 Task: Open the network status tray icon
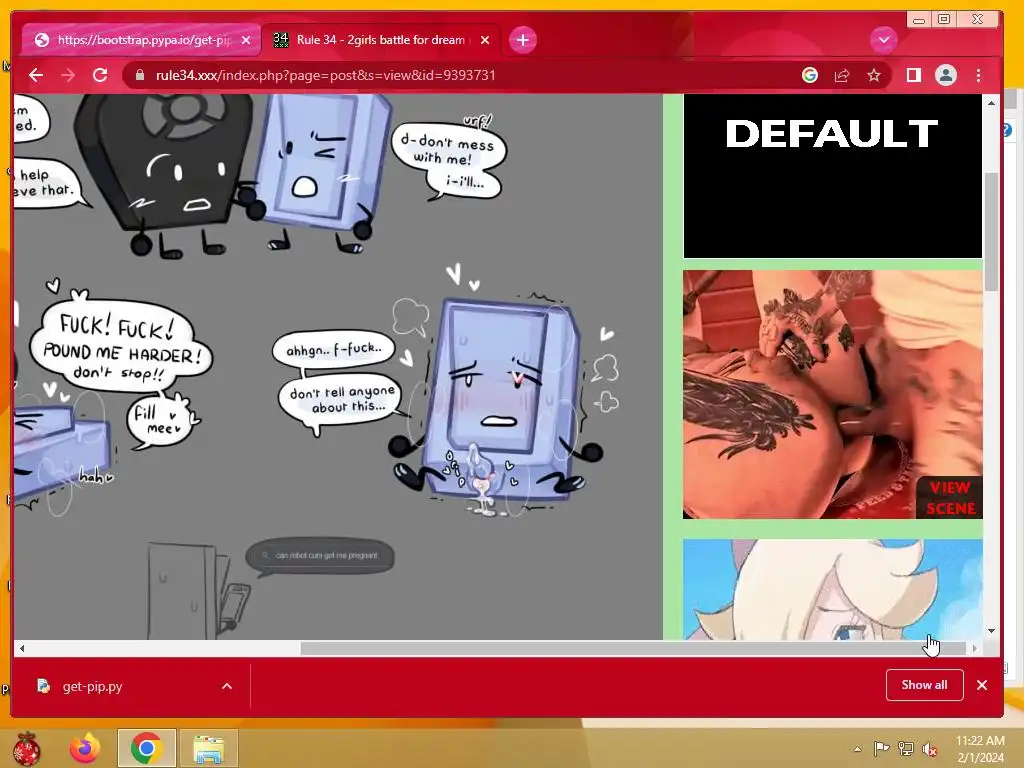pos(906,749)
